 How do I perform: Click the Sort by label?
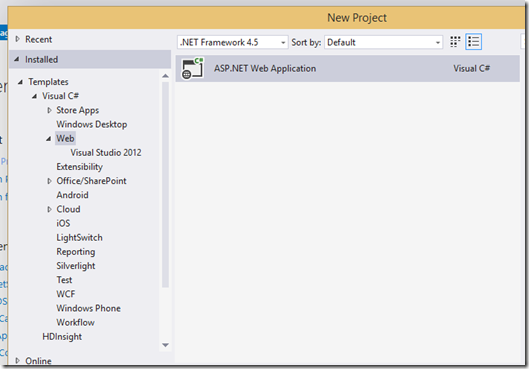tap(306, 42)
